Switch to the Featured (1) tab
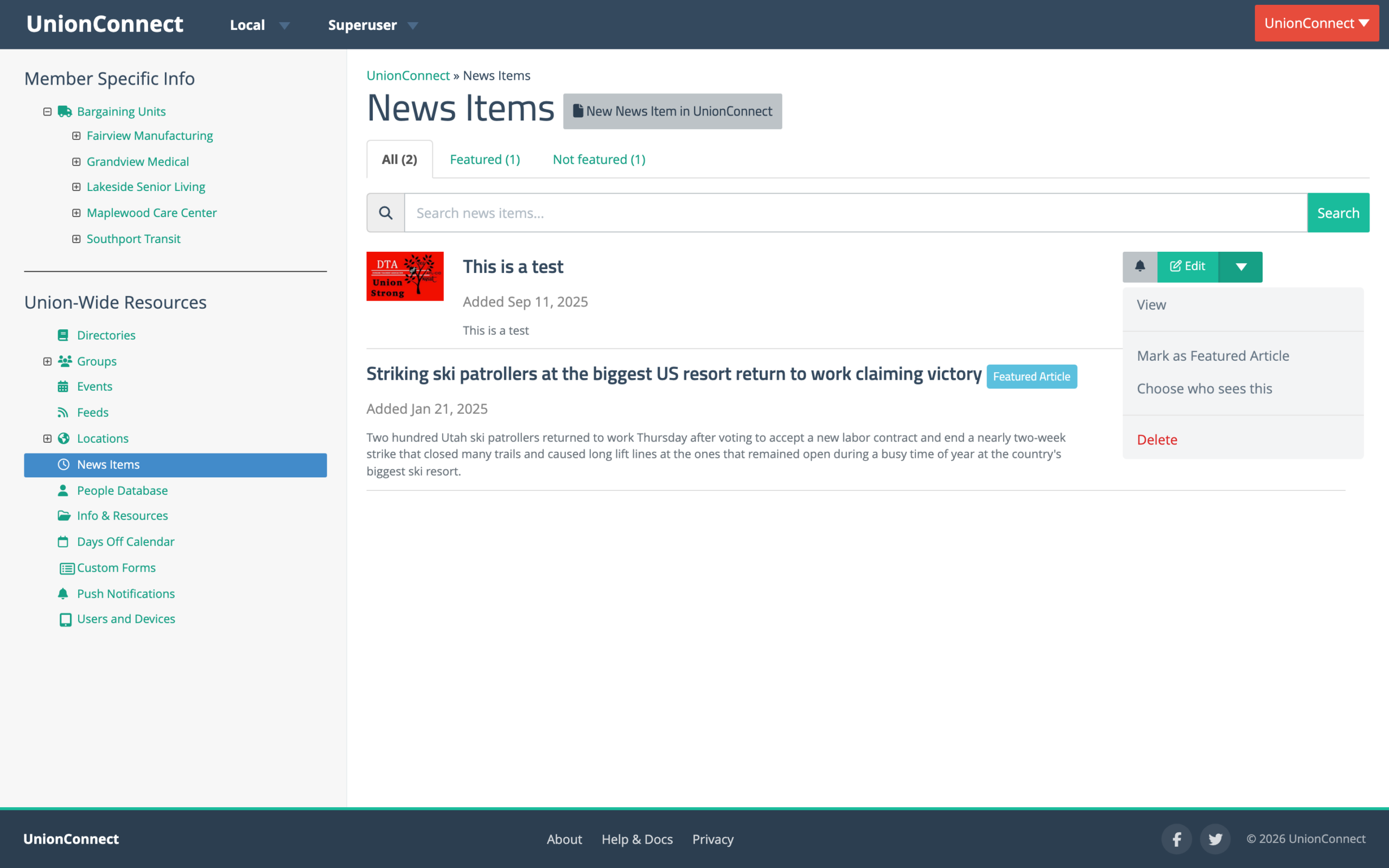1389x868 pixels. (x=485, y=159)
